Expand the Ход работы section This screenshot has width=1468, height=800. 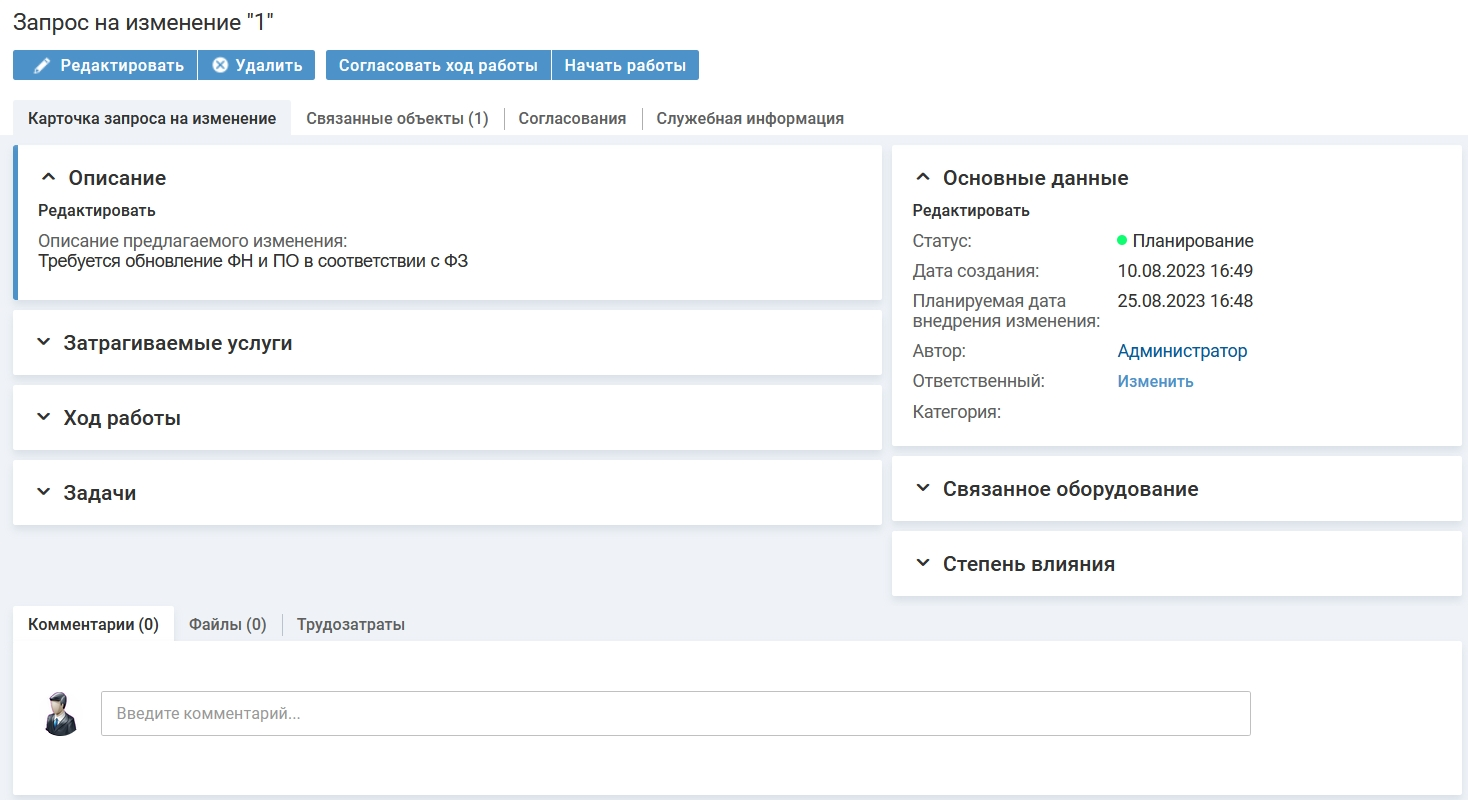[x=43, y=417]
